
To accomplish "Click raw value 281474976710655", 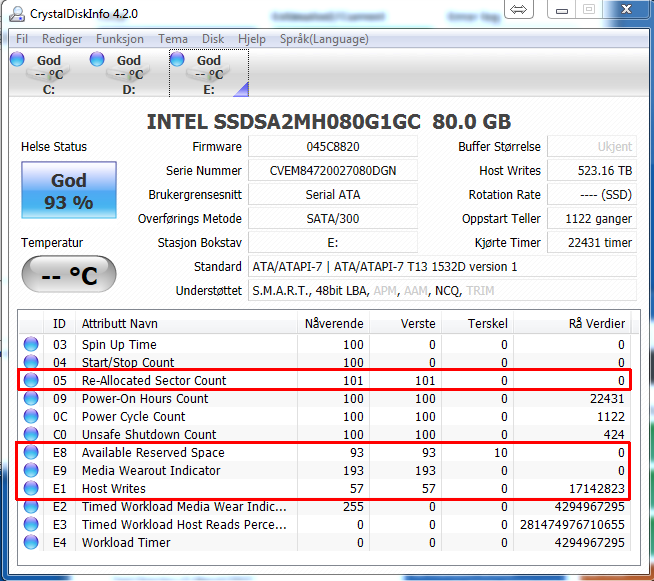I will [x=572, y=524].
